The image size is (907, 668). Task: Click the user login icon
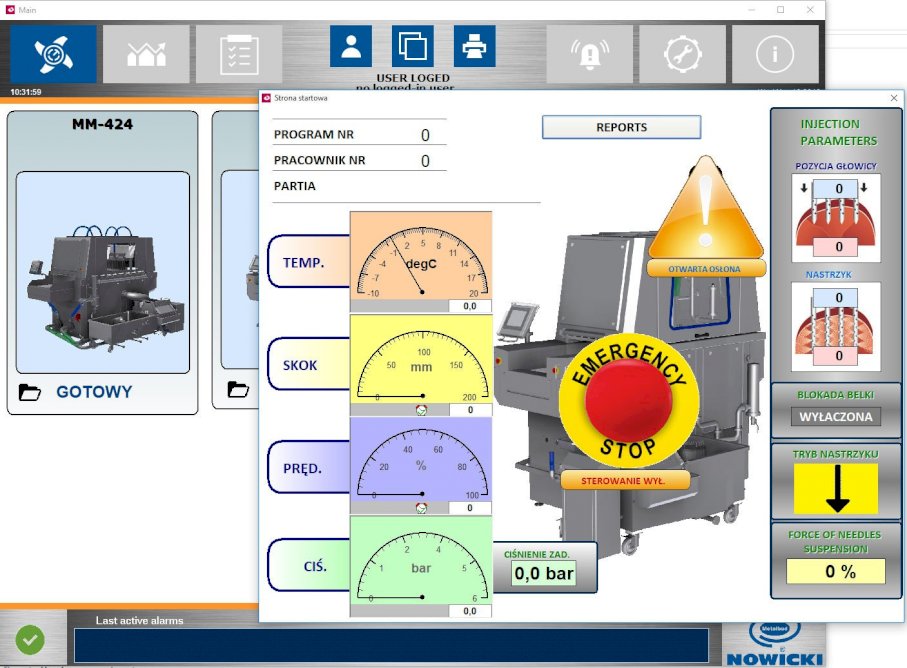coord(351,46)
